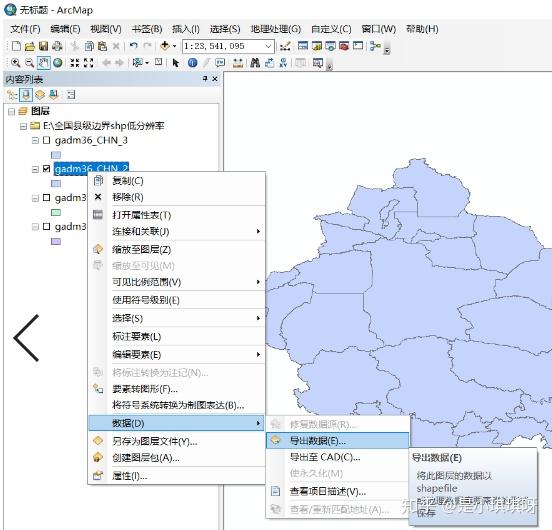Select the Zoom In tool
This screenshot has width=552, height=530.
pyautogui.click(x=15, y=63)
